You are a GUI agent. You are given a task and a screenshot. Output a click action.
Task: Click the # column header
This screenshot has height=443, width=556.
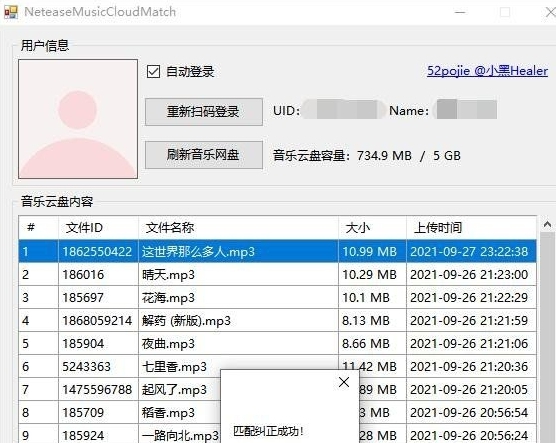coord(38,227)
